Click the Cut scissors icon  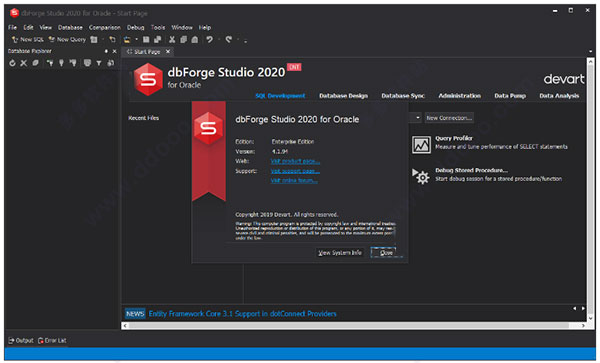172,39
